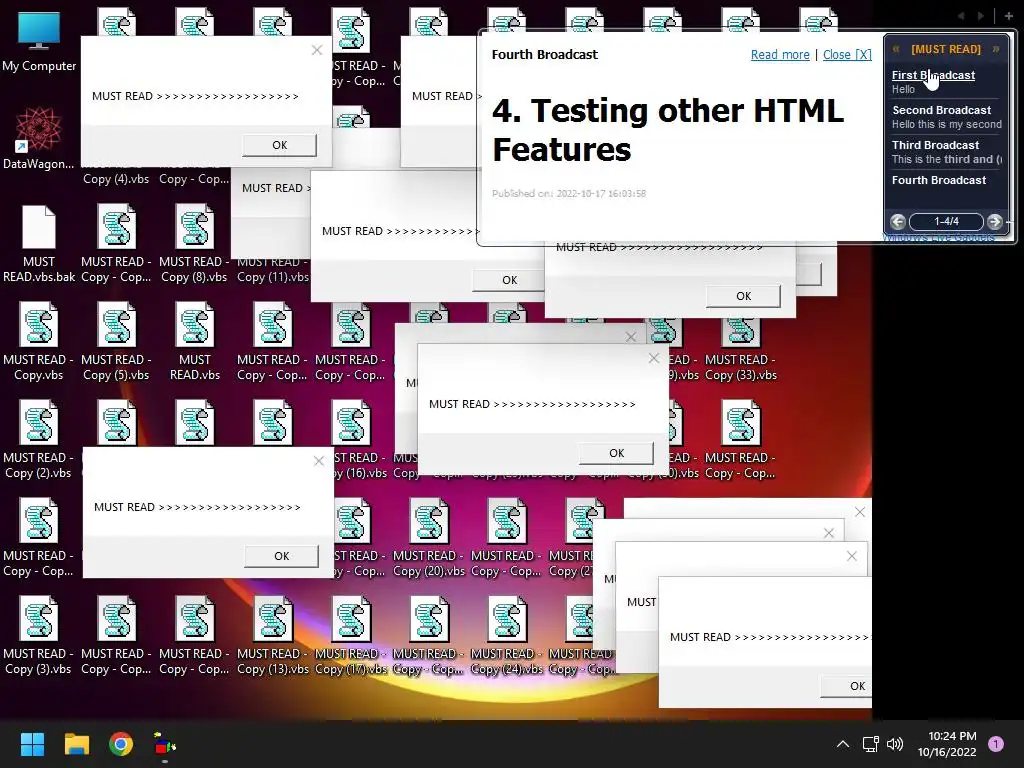This screenshot has width=1024, height=768.
Task: Open the colorful cube app on taskbar
Action: point(165,744)
